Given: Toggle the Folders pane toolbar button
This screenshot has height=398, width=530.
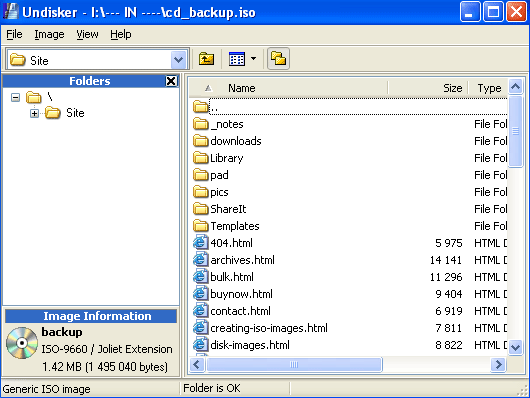Looking at the screenshot, I should (x=278, y=59).
